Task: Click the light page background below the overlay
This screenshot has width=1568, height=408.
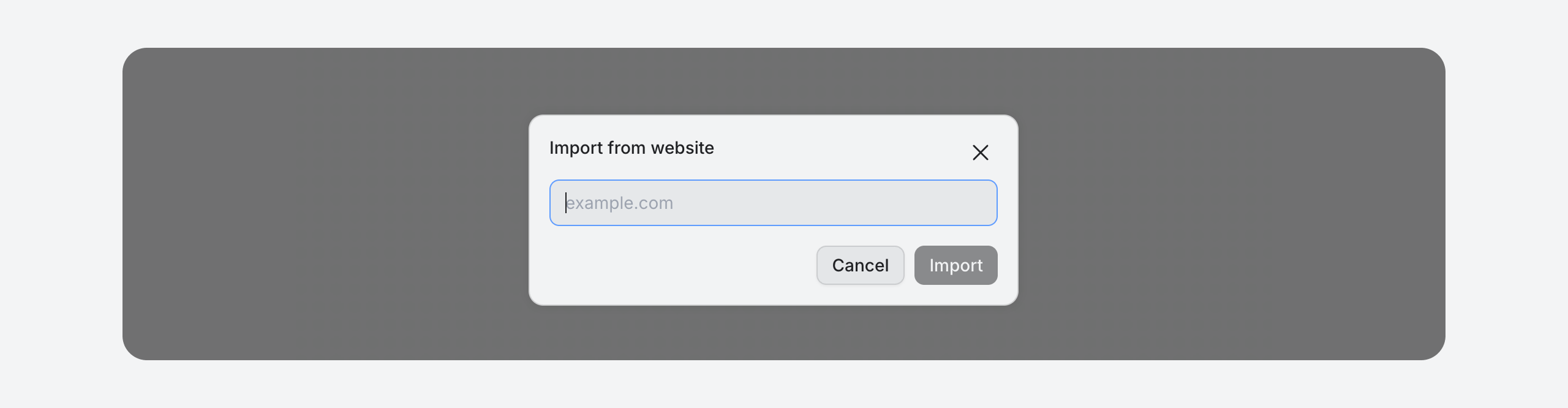Action: [784, 385]
